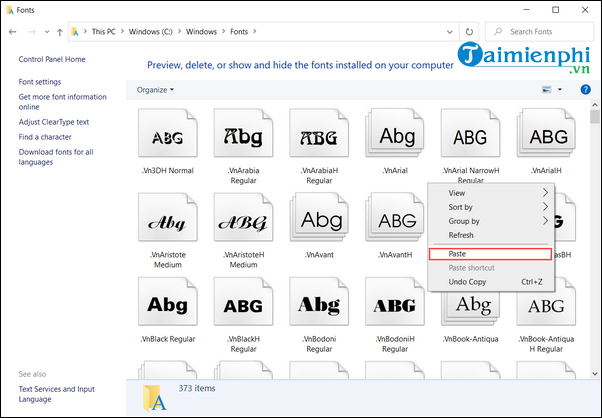Click This PC in the address path

pos(103,31)
